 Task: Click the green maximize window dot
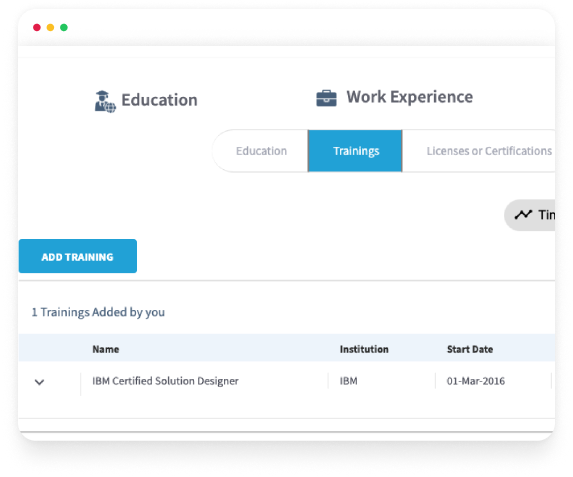click(x=64, y=27)
